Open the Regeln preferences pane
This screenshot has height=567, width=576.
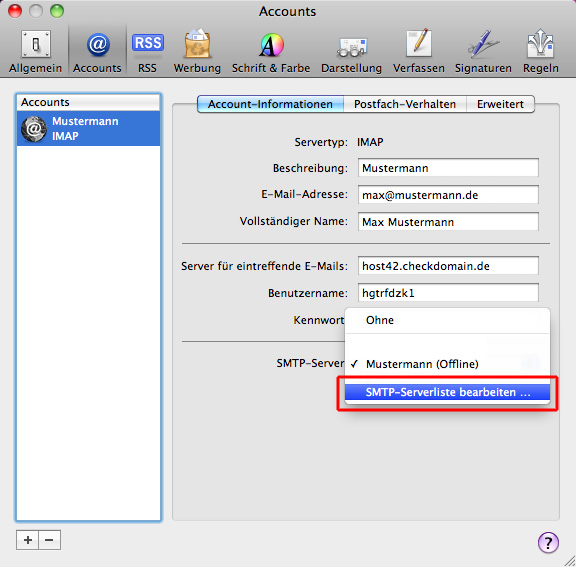tap(541, 52)
